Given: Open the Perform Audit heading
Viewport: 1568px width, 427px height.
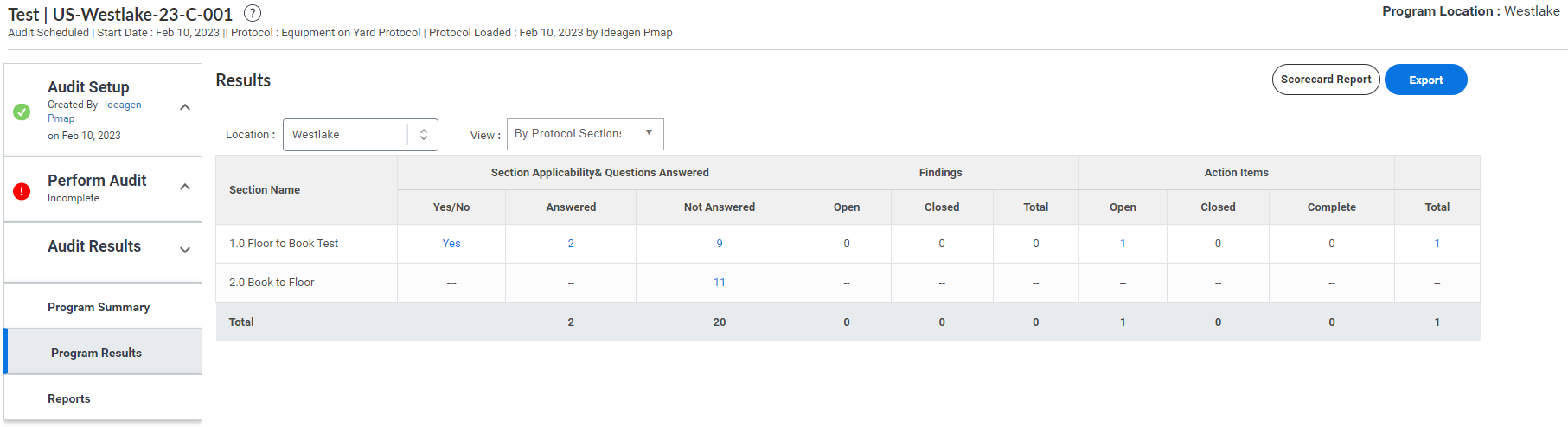Looking at the screenshot, I should click(x=97, y=181).
